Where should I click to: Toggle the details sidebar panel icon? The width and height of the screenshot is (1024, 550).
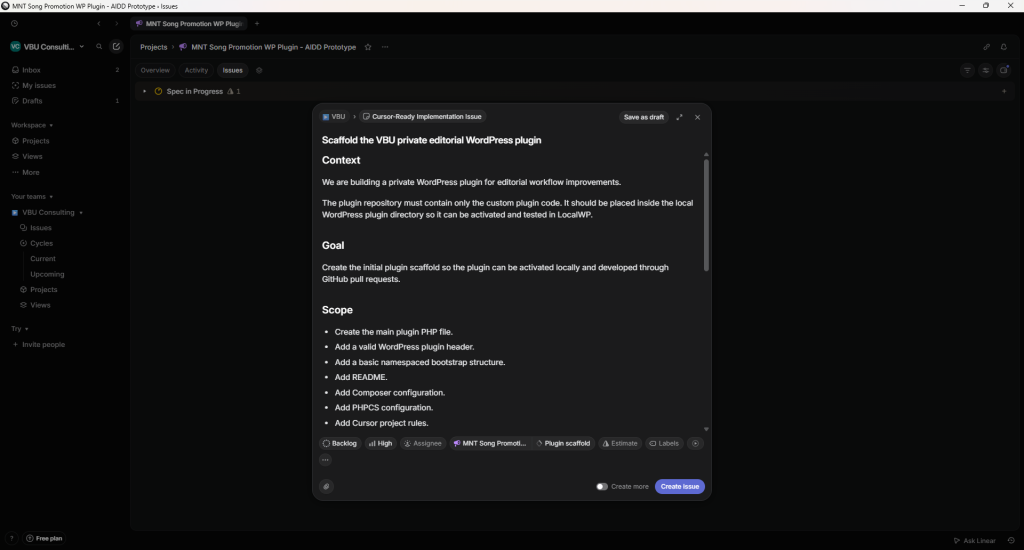1004,71
